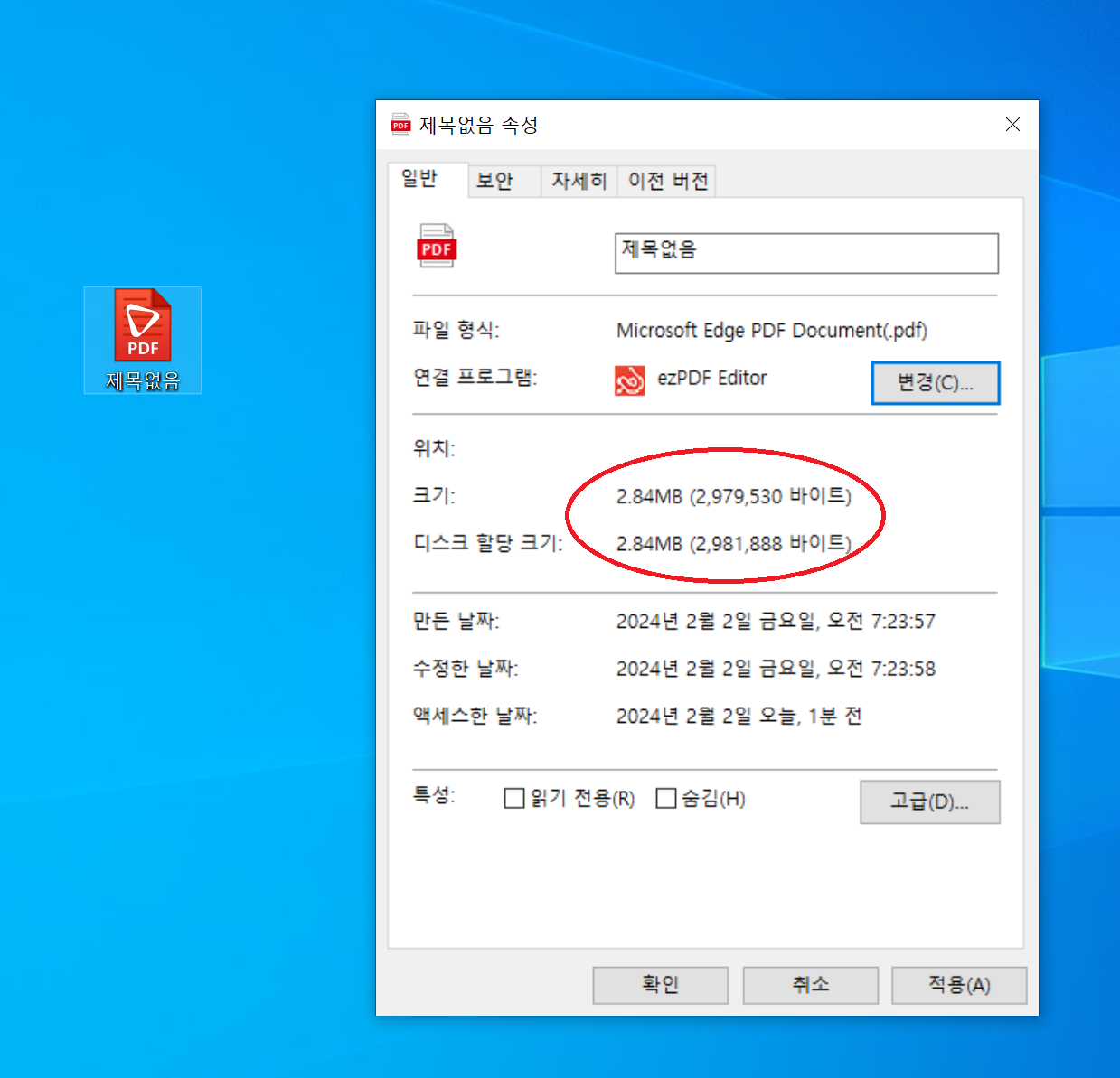Apply changes with the 적용(A) button
This screenshot has height=1078, width=1120.
tap(959, 985)
